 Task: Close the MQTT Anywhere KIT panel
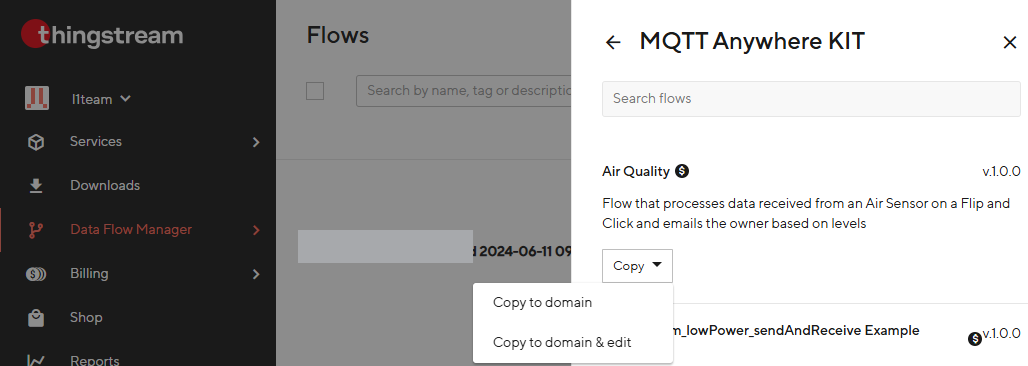1010,43
